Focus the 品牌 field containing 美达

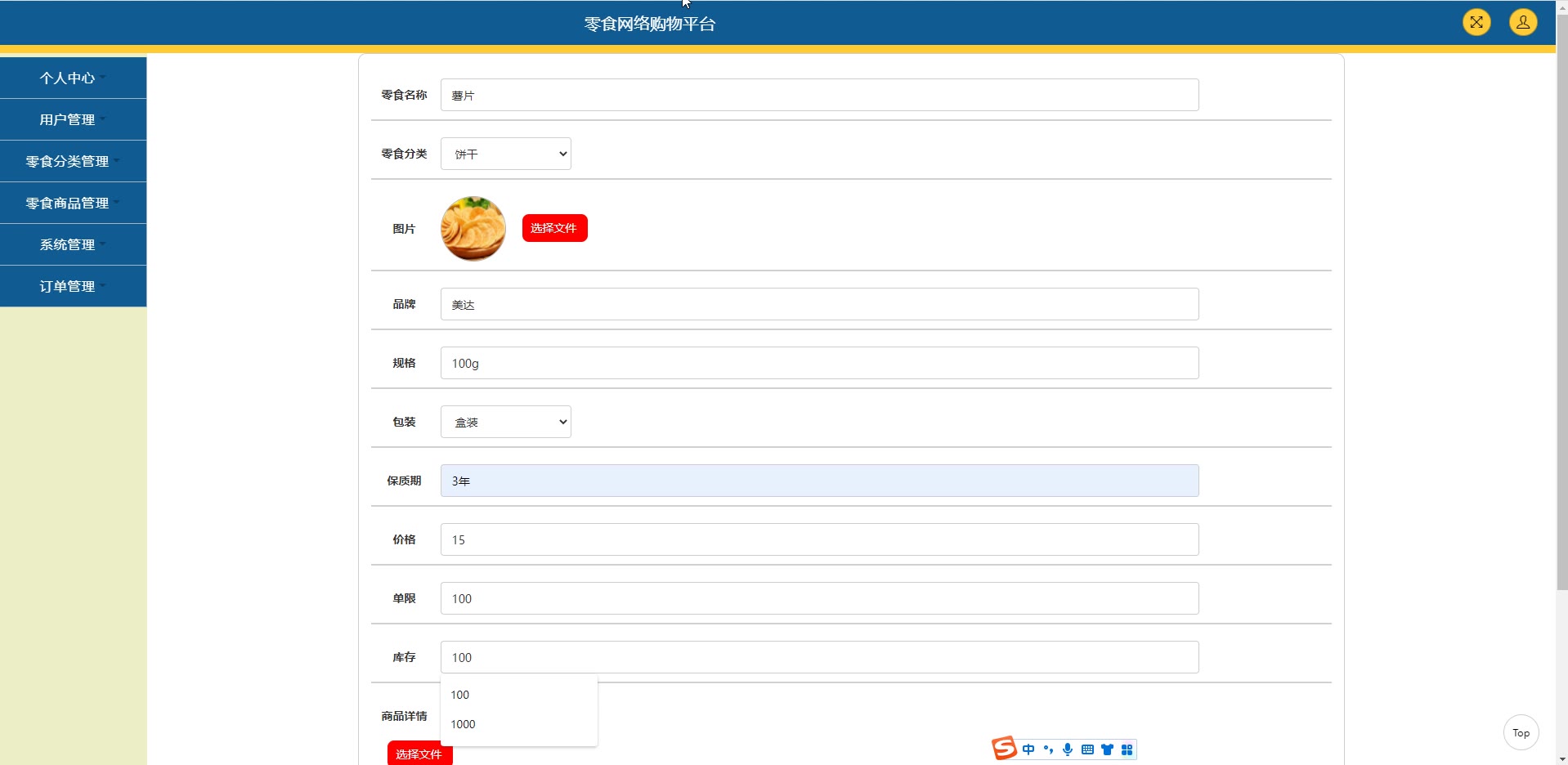point(820,304)
